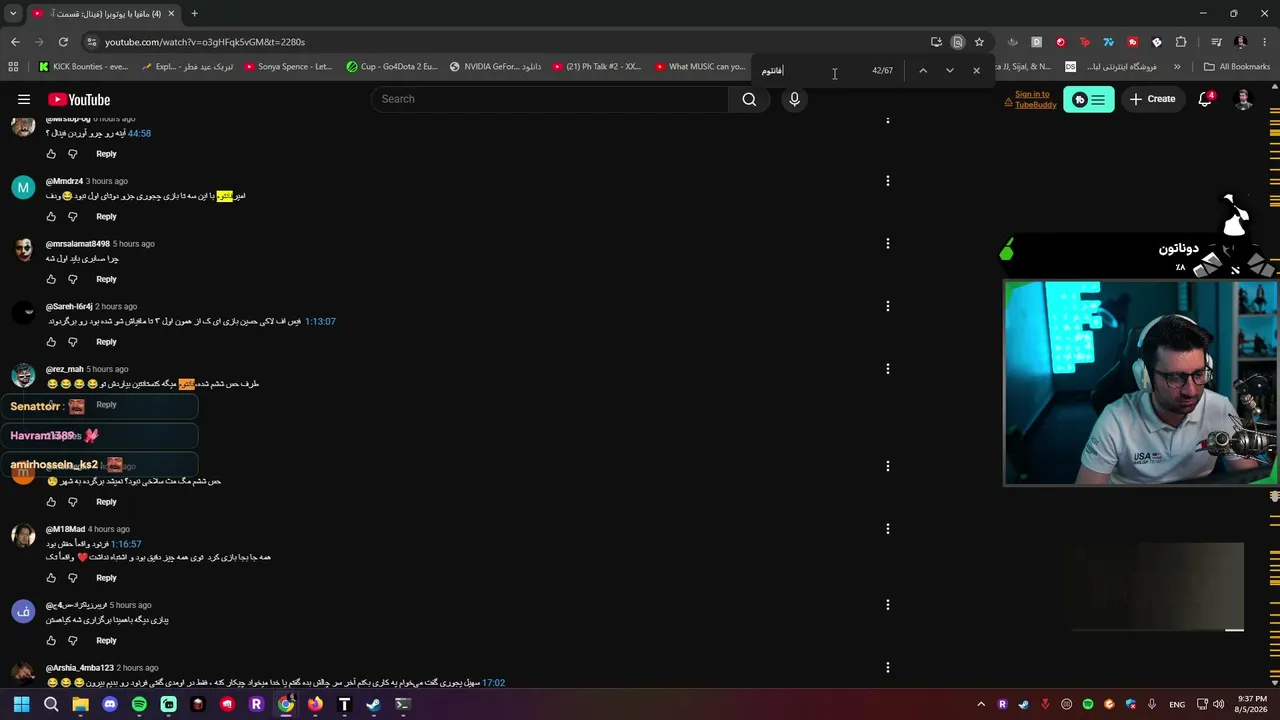Image resolution: width=1280 pixels, height=720 pixels.
Task: Go to previous find-in-page match
Action: [923, 71]
